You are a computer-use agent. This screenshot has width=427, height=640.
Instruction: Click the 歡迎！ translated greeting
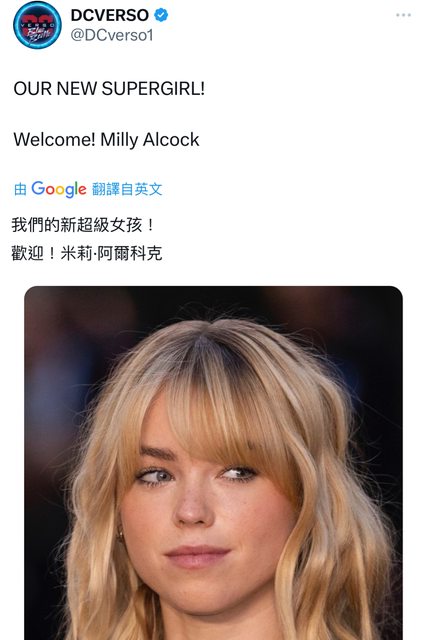34,253
